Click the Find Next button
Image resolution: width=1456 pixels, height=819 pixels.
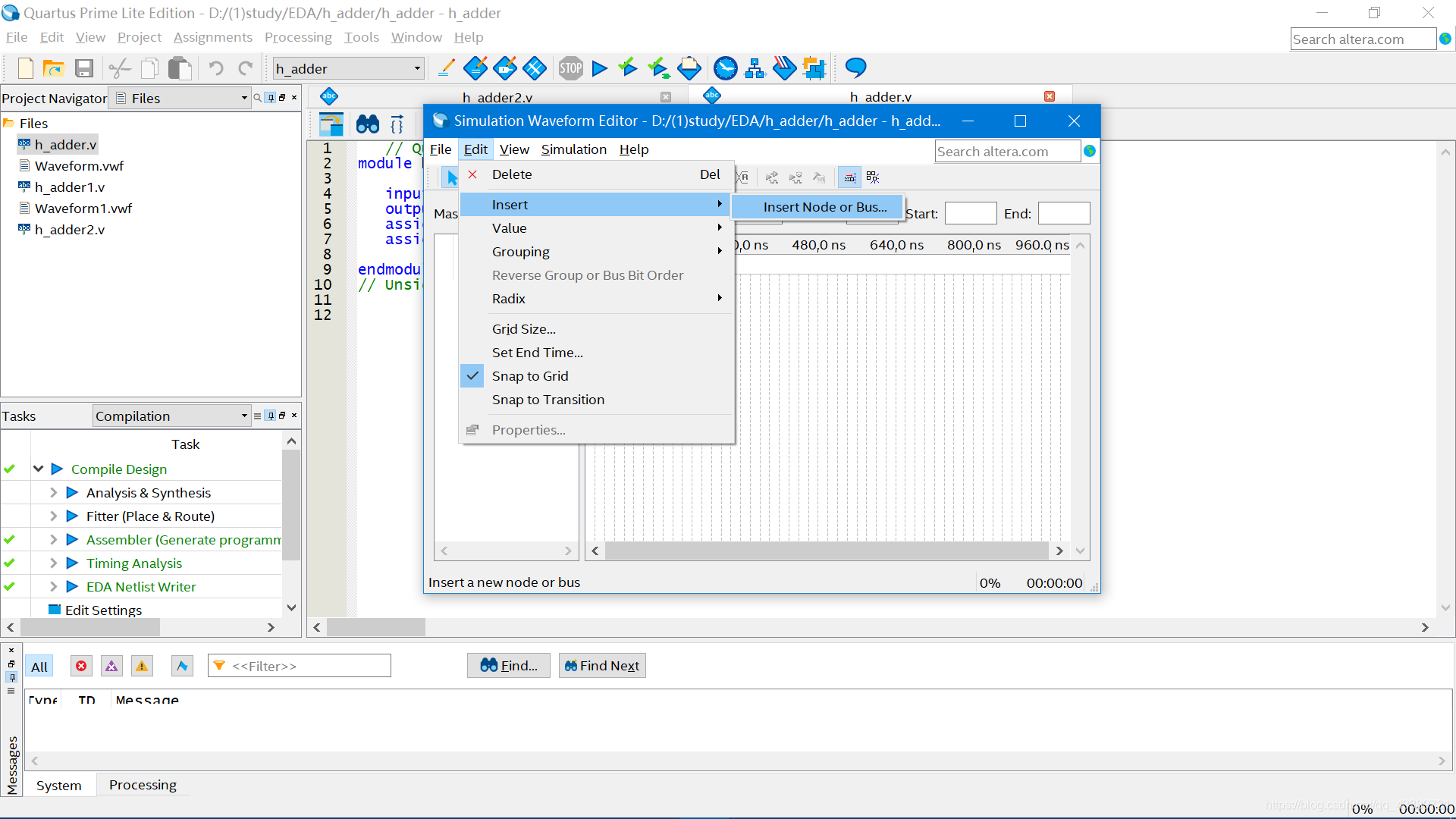pyautogui.click(x=602, y=665)
